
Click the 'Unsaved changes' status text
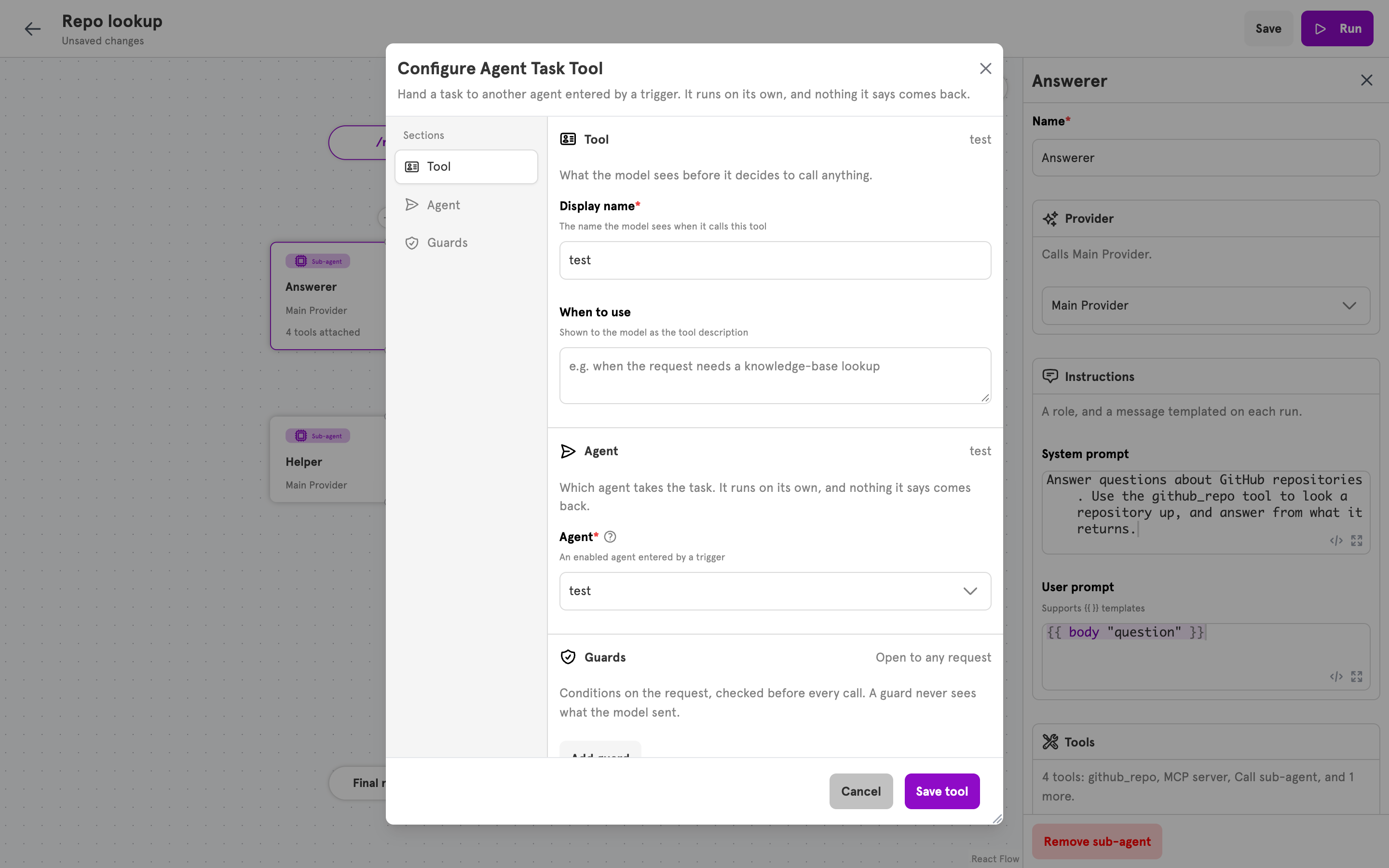(103, 41)
